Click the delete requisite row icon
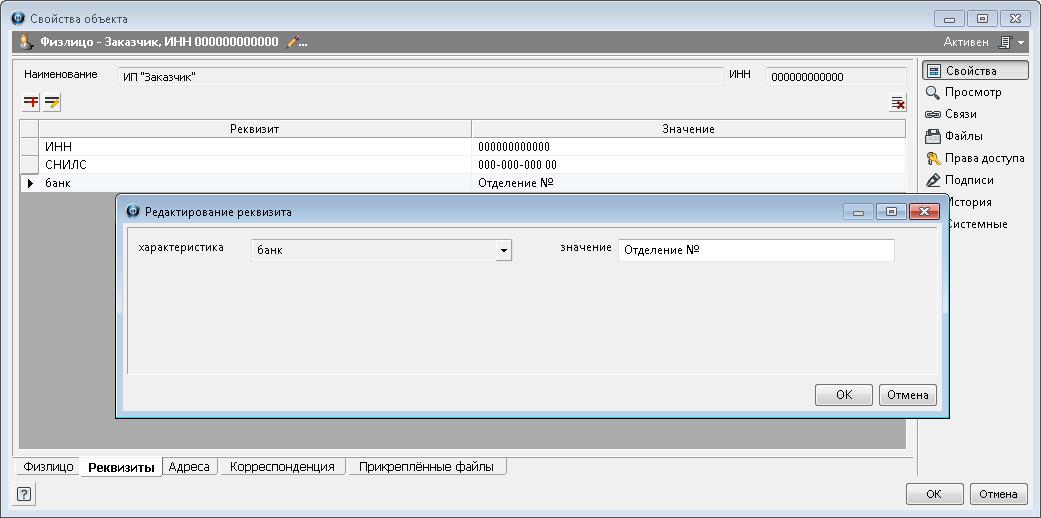1041x518 pixels. click(897, 103)
